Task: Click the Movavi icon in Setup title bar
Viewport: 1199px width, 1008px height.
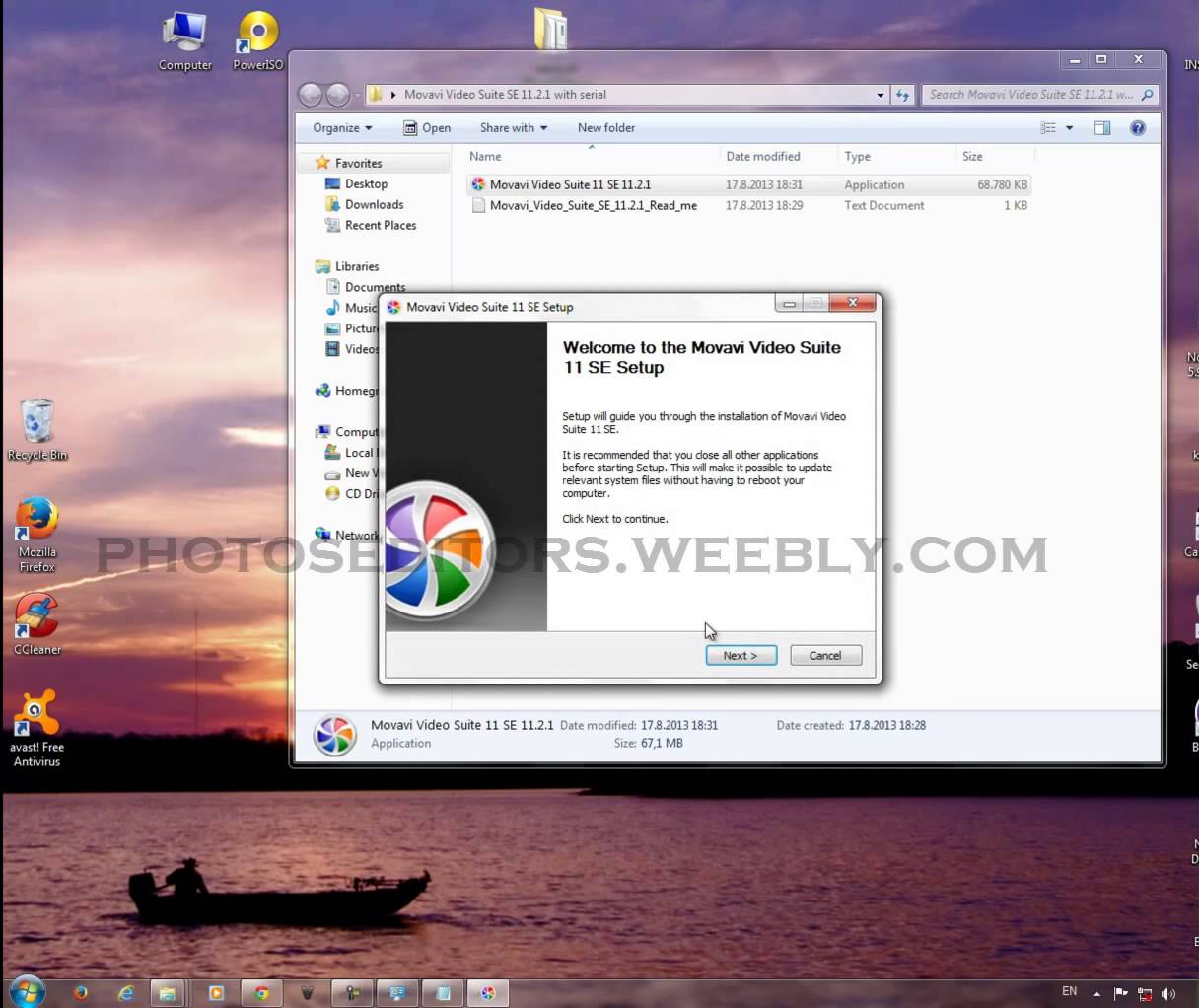Action: (x=394, y=307)
